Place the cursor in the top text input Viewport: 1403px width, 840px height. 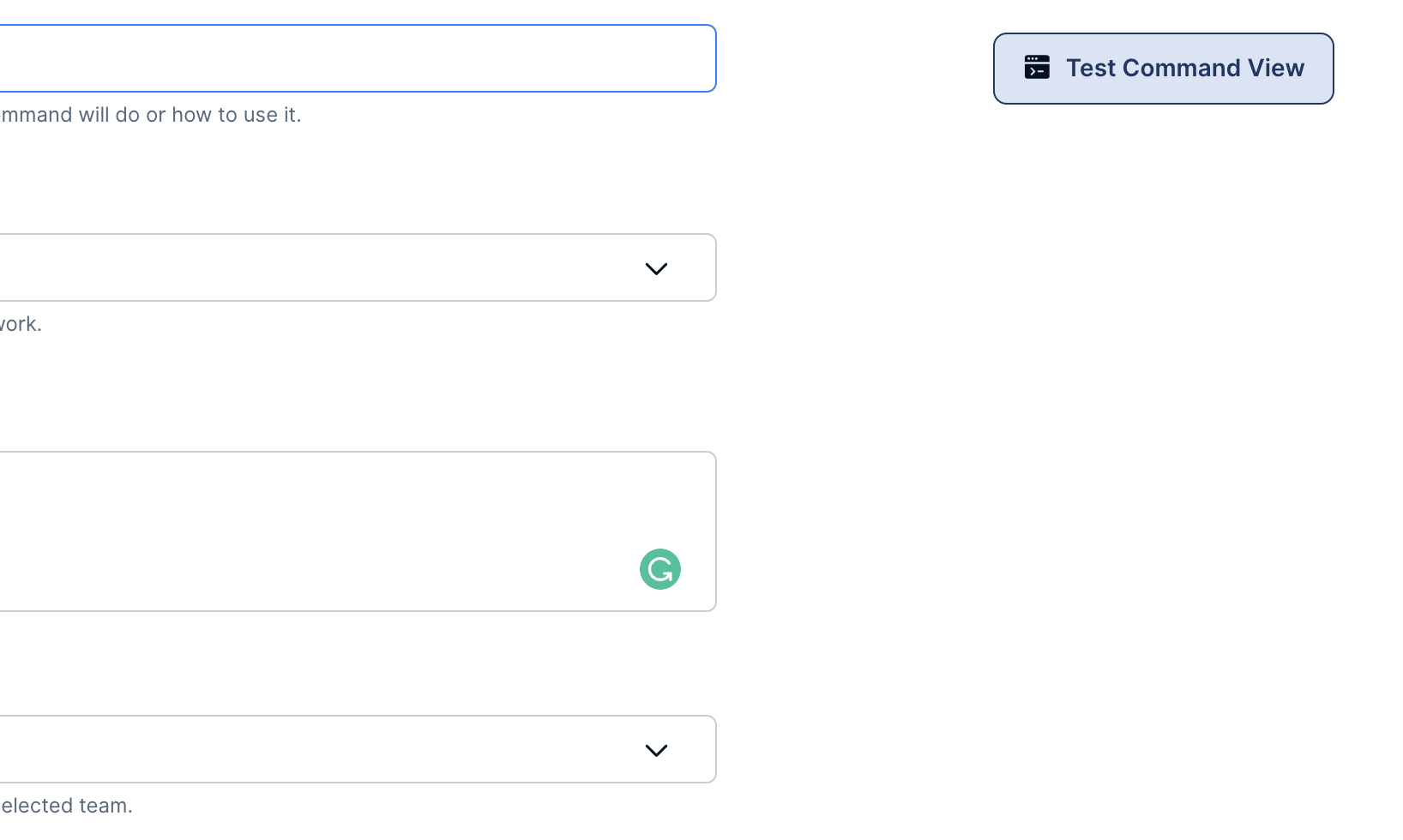(x=358, y=58)
